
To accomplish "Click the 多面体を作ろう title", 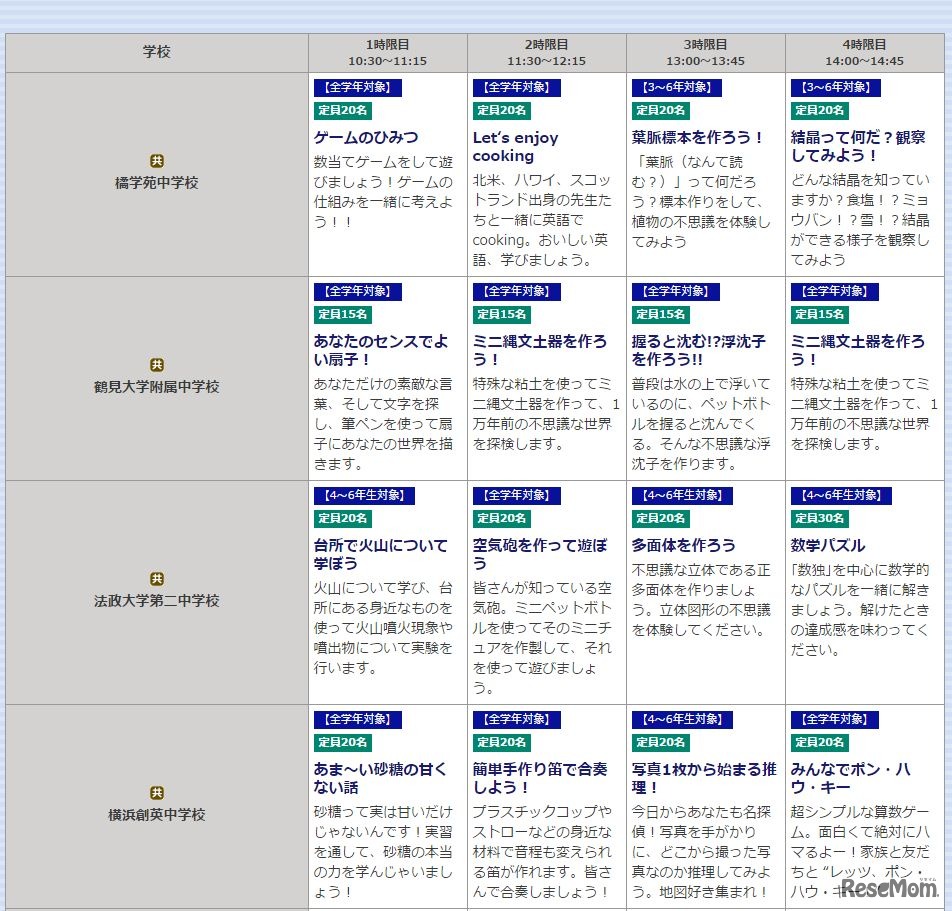I will coord(684,546).
